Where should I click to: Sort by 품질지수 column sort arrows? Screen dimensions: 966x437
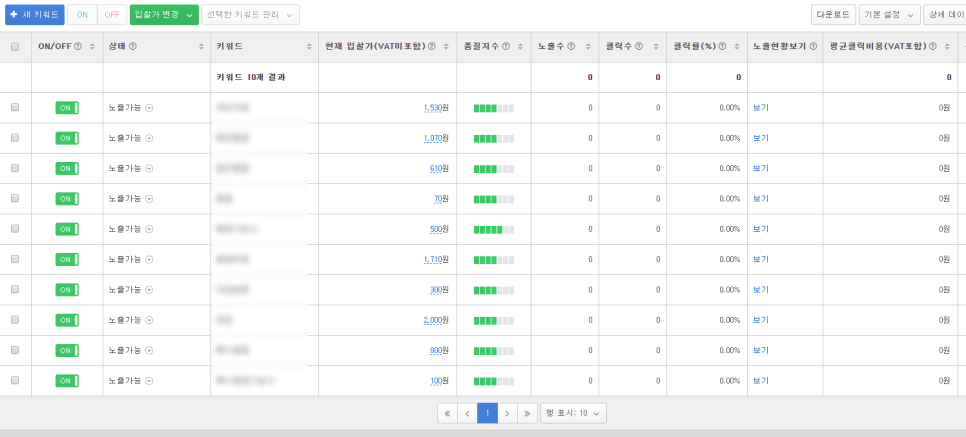521,47
